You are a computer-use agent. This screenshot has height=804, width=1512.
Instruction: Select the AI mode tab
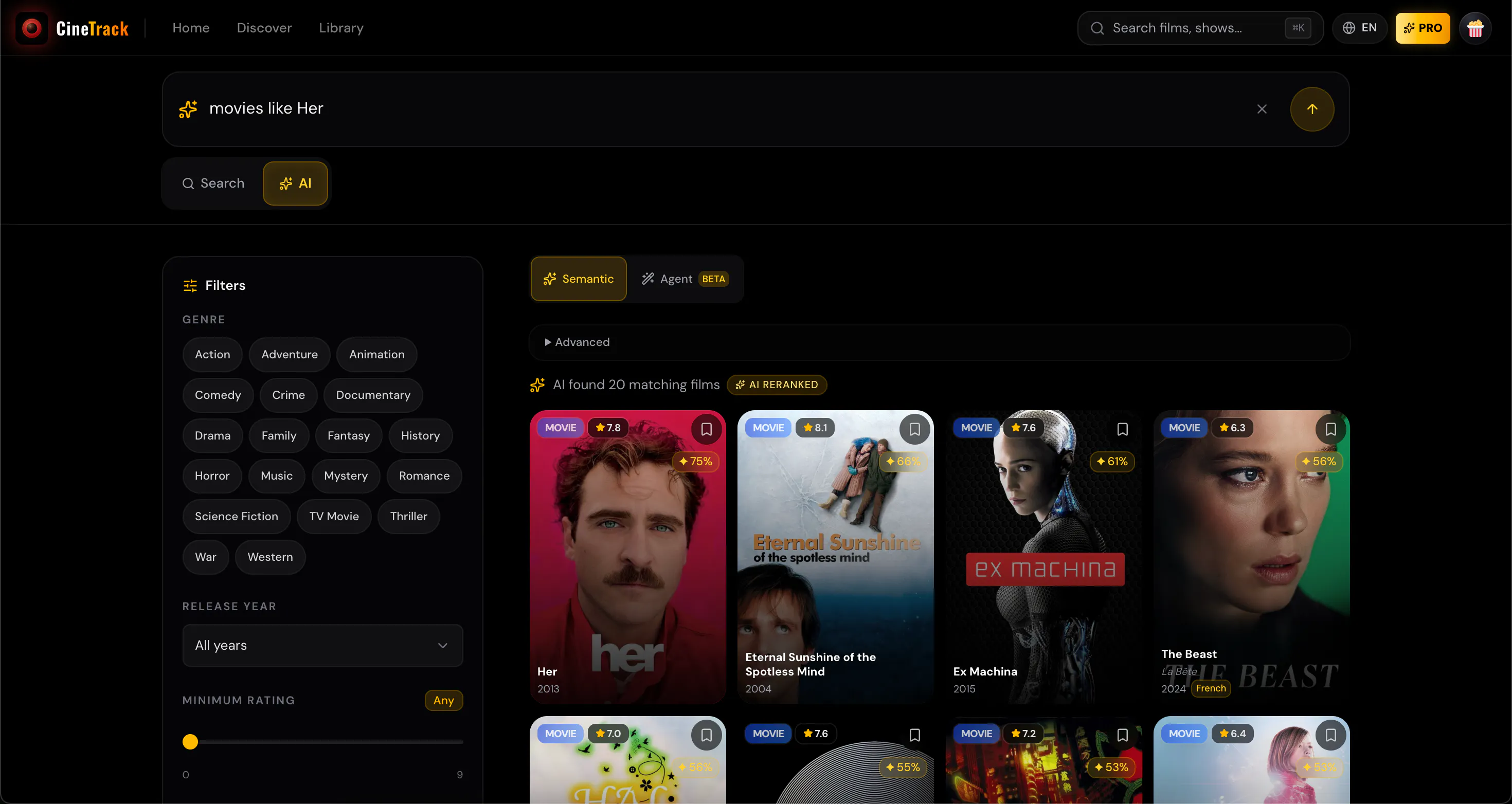[x=295, y=184]
